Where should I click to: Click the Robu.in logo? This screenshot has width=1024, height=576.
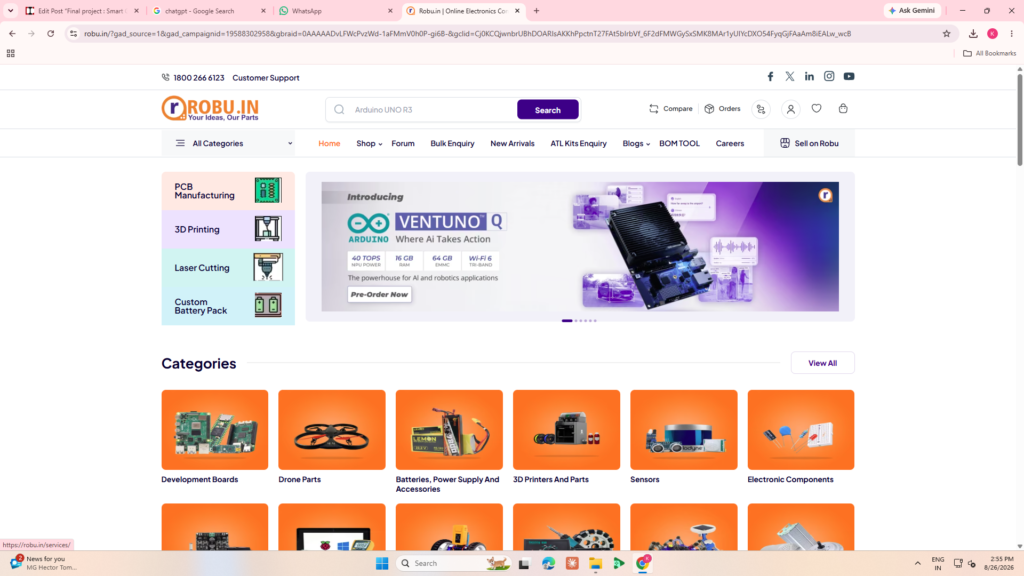click(210, 108)
